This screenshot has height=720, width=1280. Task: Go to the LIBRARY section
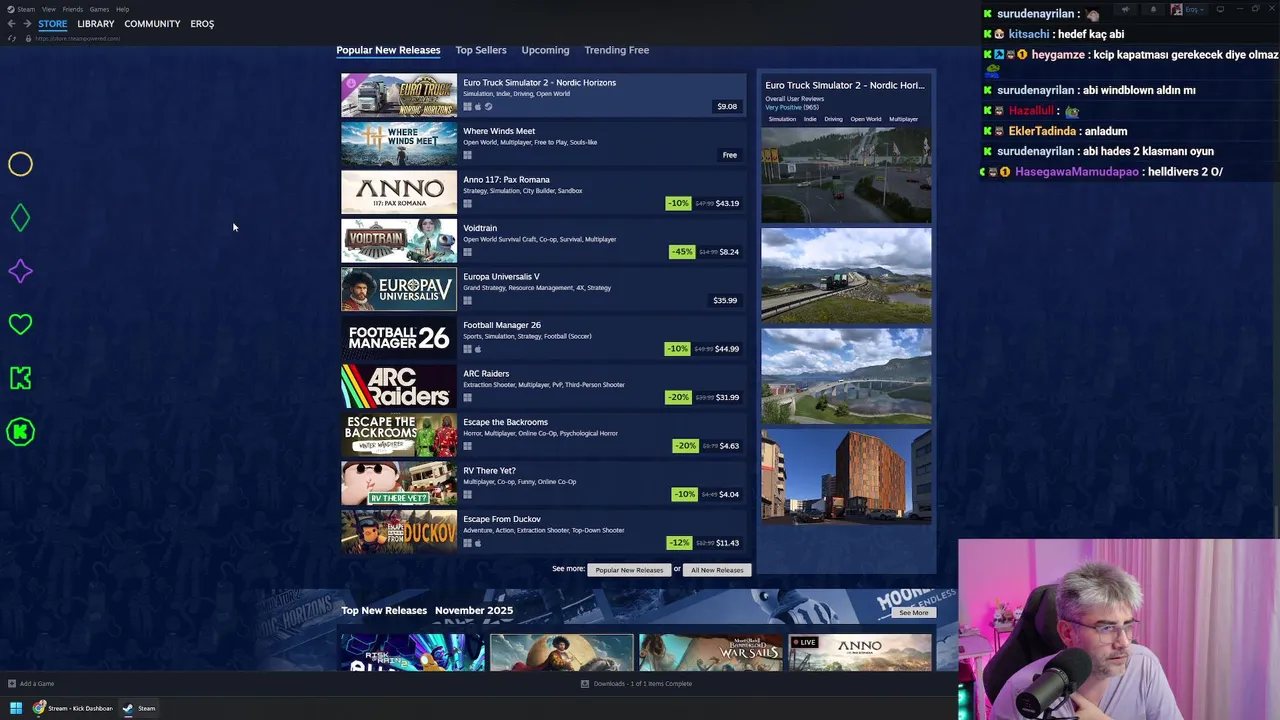pos(96,24)
